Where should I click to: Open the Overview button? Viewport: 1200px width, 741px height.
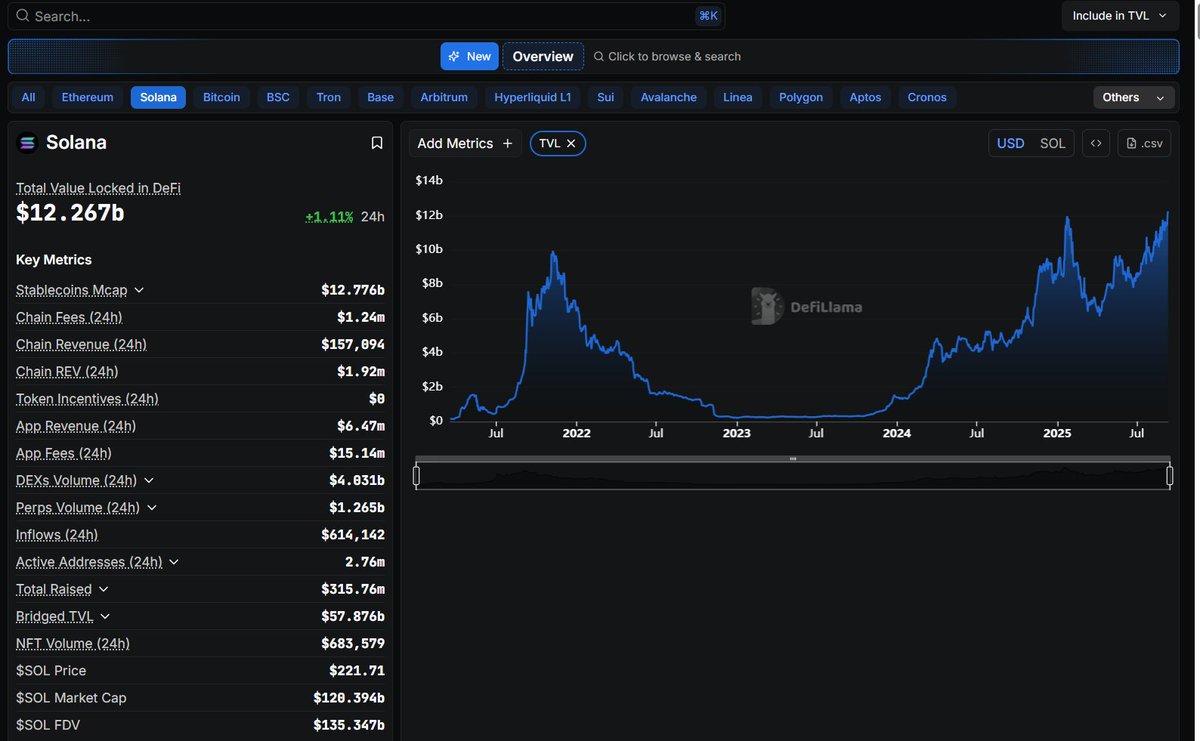[543, 56]
